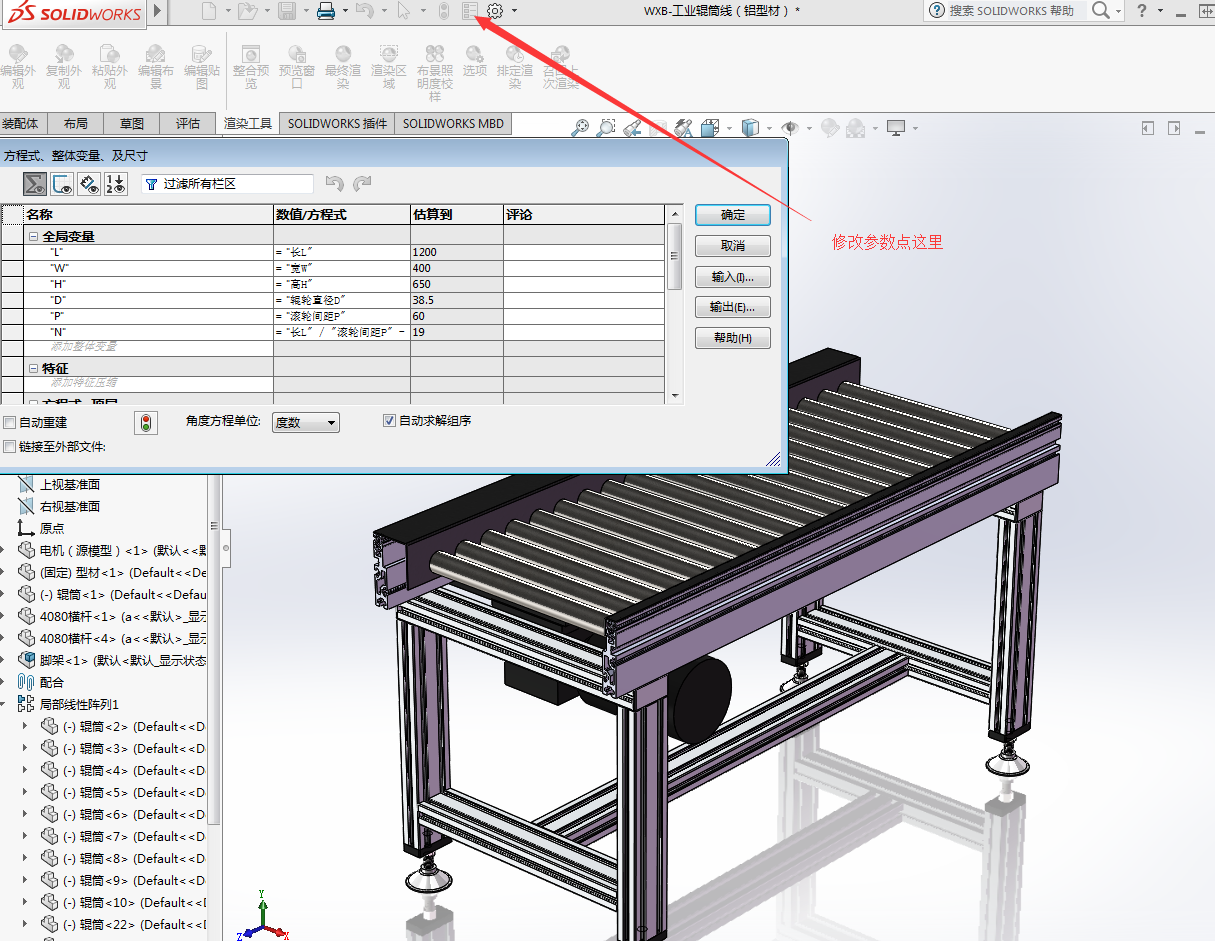Click Previous View icon
Screen dimensions: 1215x941
(632, 128)
